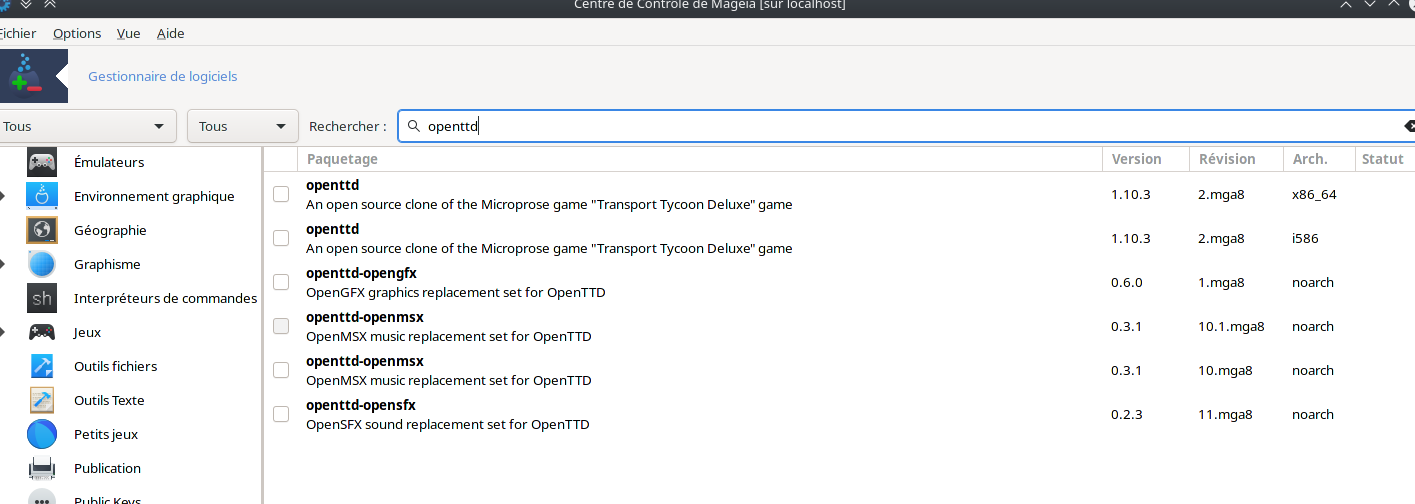Click the 10.1.mga8 revision cell

pos(1231,326)
